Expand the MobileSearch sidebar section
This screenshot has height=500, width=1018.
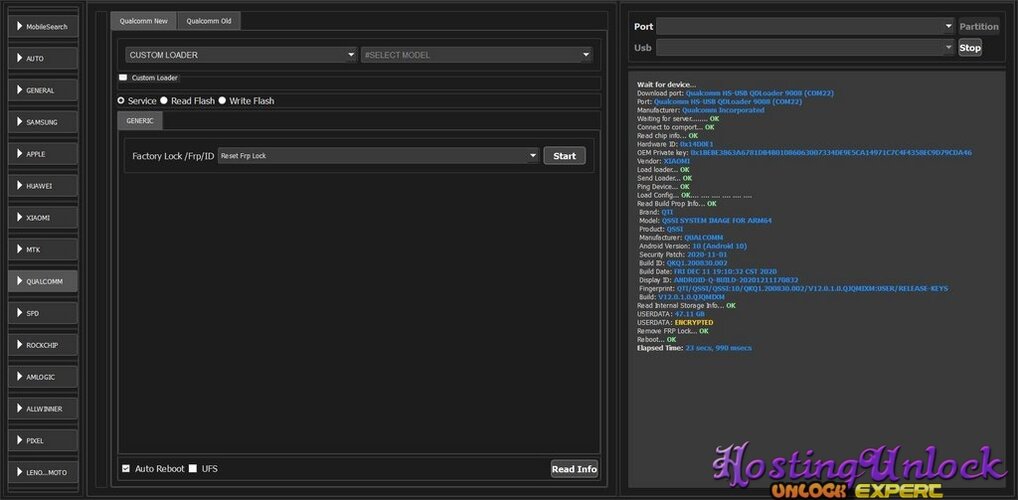click(43, 27)
